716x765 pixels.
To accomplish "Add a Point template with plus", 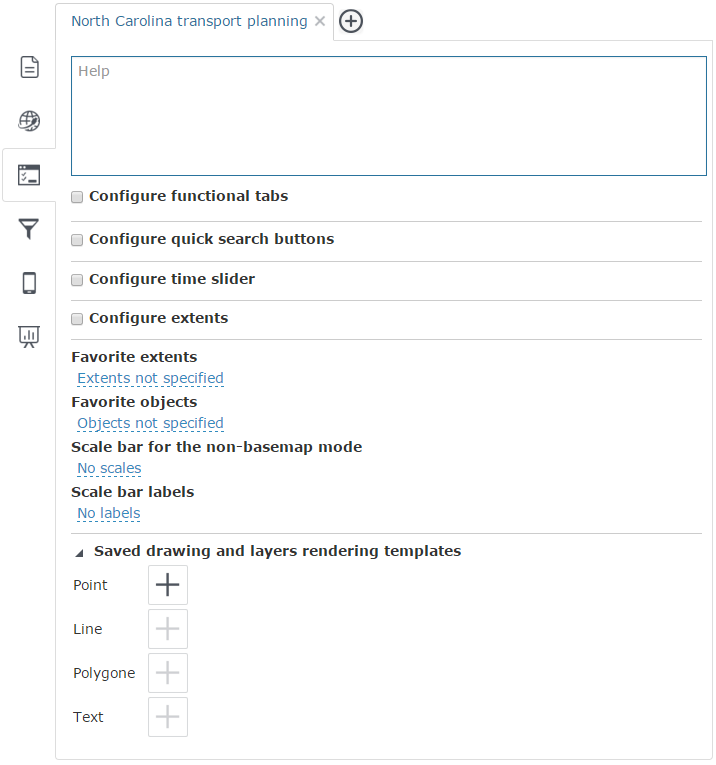I will tap(168, 585).
